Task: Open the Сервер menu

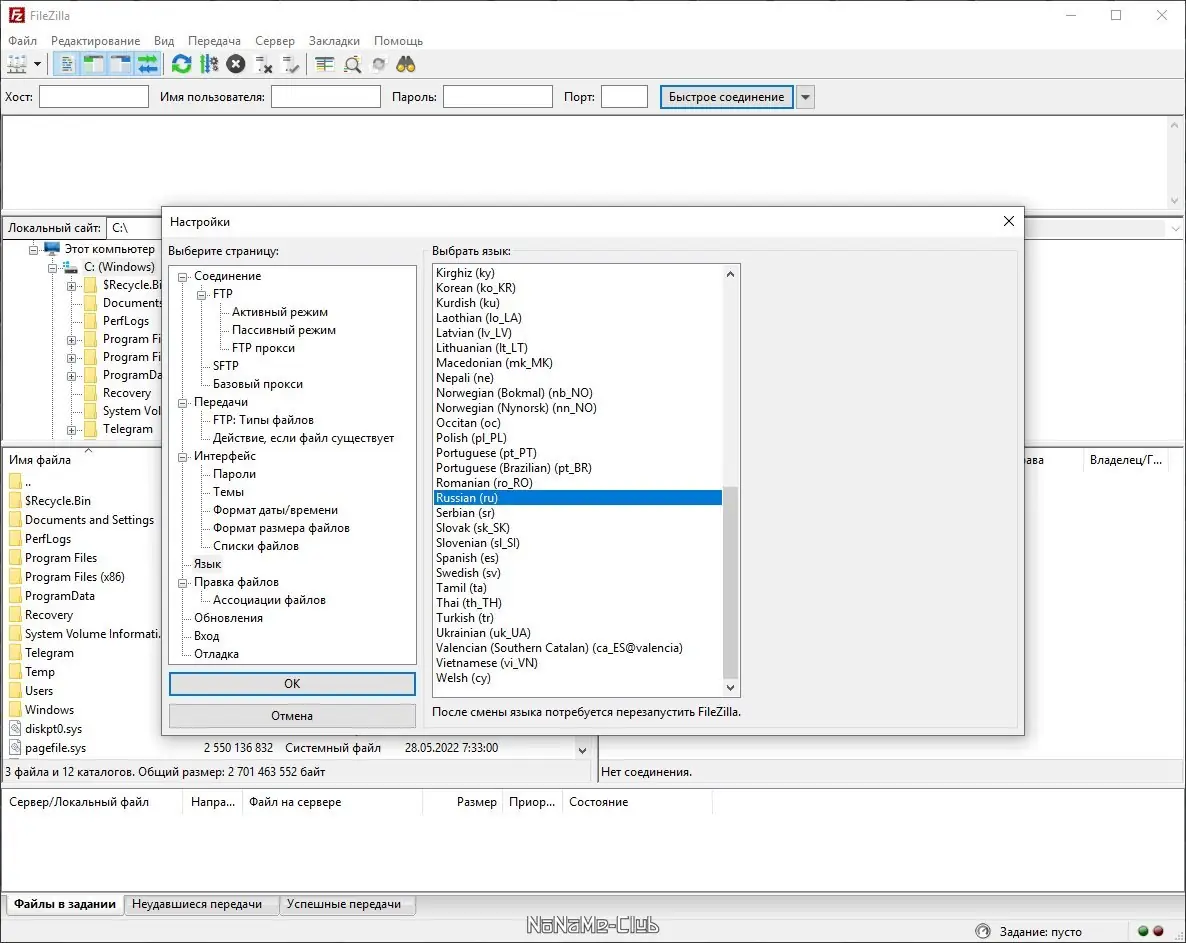Action: [x=275, y=41]
